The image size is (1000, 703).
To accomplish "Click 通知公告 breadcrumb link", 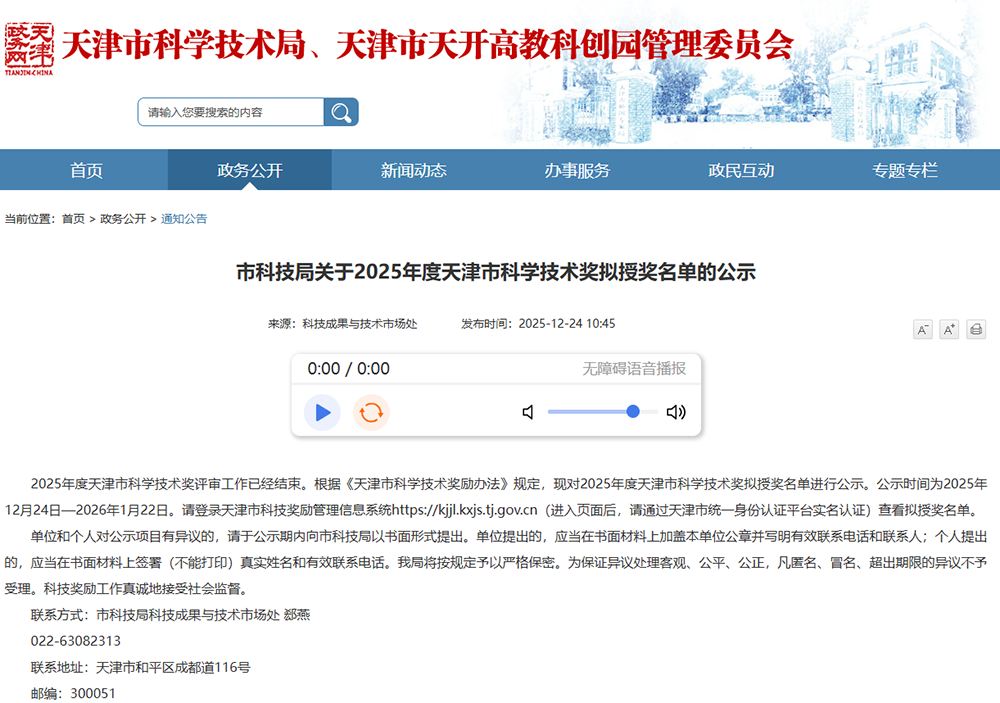I will [184, 219].
